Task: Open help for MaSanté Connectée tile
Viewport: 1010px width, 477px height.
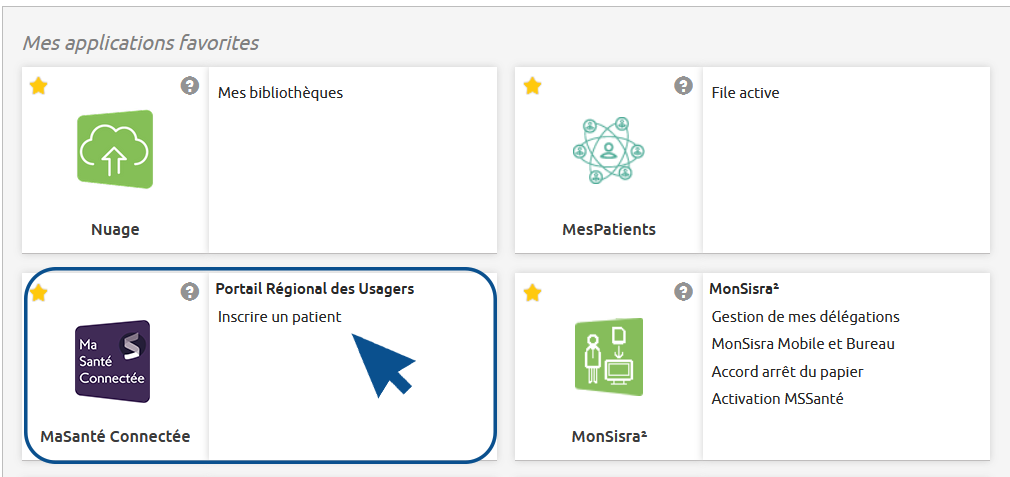Action: (x=190, y=292)
